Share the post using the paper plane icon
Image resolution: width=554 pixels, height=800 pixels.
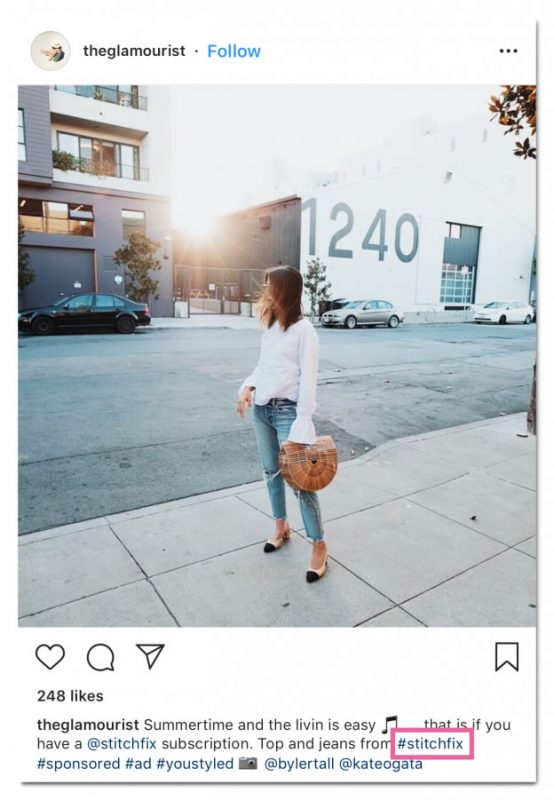150,656
